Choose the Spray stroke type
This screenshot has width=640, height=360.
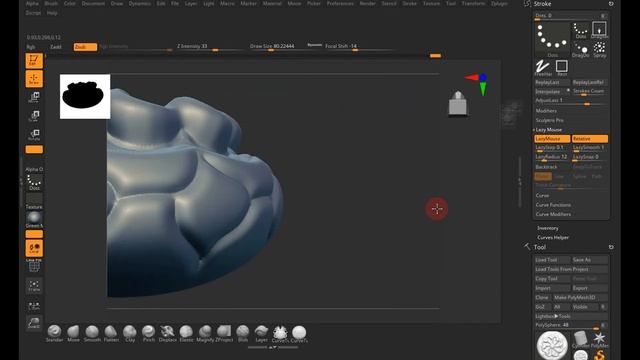pyautogui.click(x=599, y=49)
